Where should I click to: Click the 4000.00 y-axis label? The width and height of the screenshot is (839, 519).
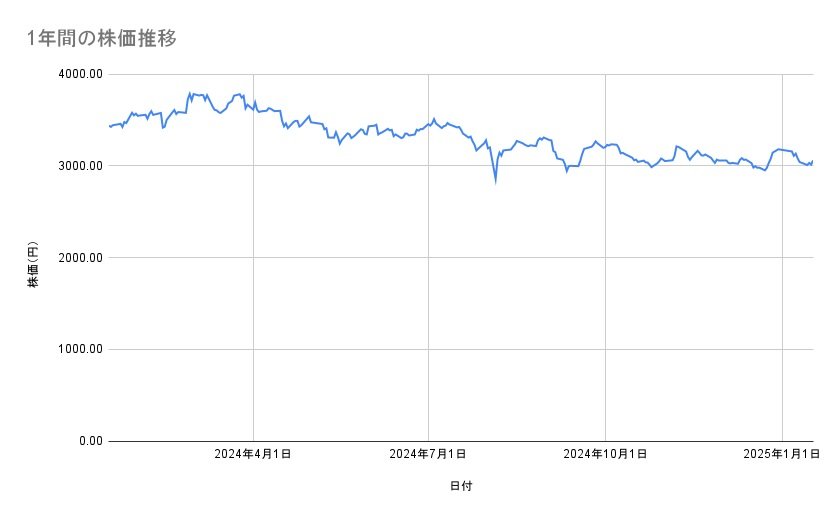click(78, 74)
